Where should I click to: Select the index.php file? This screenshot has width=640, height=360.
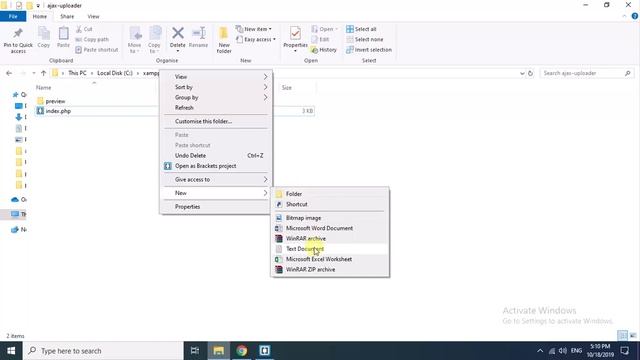coord(58,111)
